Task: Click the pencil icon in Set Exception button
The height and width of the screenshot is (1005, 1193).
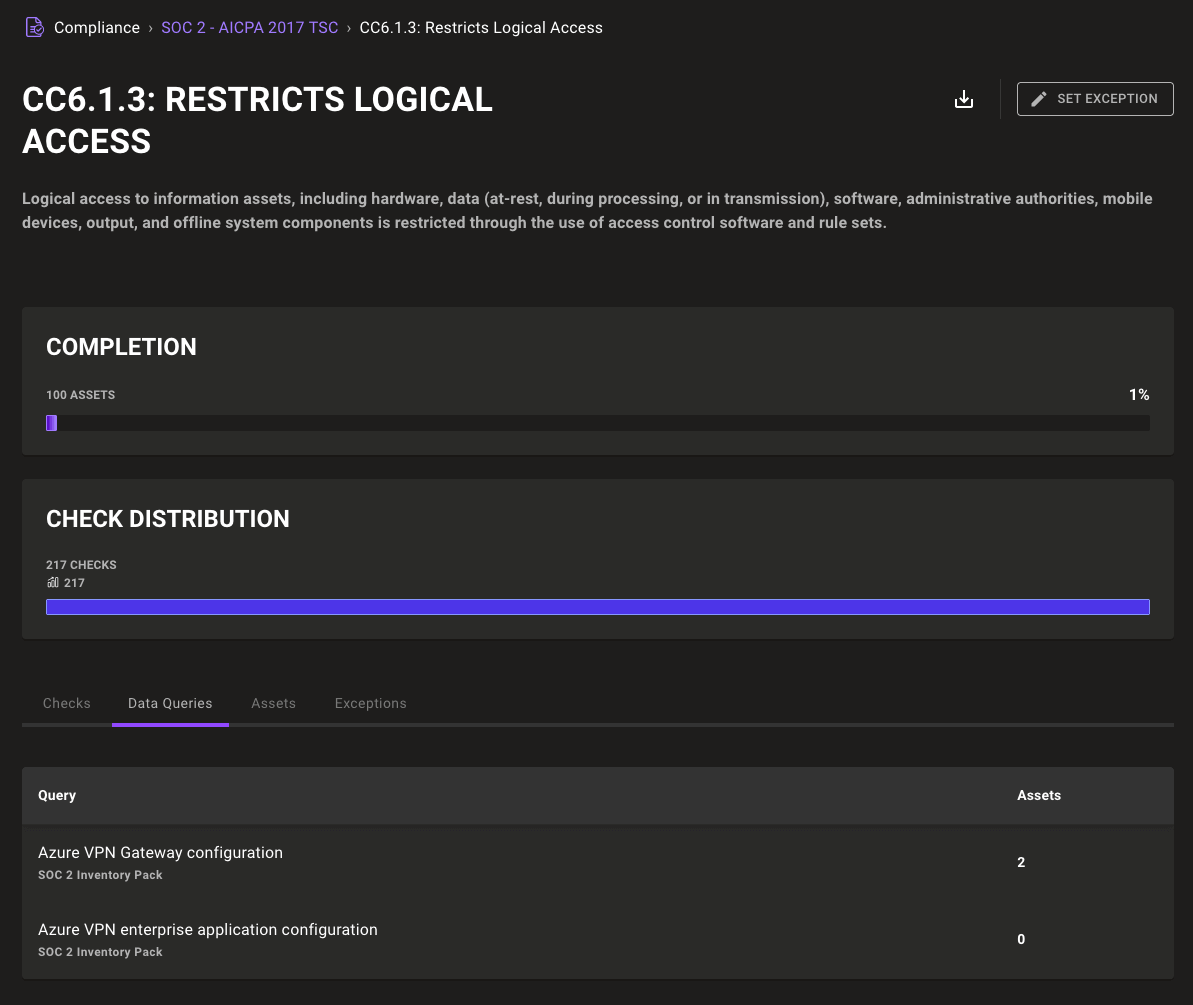Action: pyautogui.click(x=1037, y=98)
